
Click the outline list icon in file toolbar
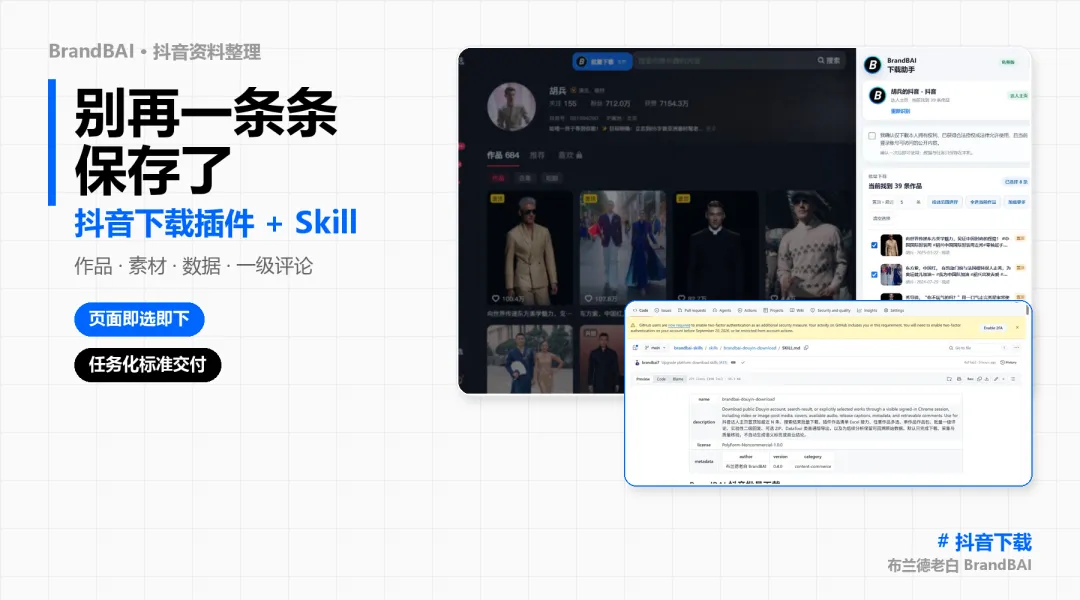pos(1013,379)
